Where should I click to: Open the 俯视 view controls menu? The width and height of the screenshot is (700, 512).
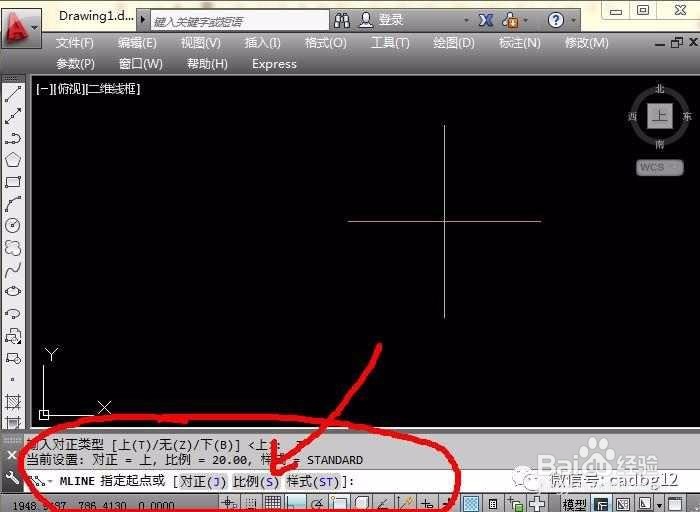(x=70, y=89)
